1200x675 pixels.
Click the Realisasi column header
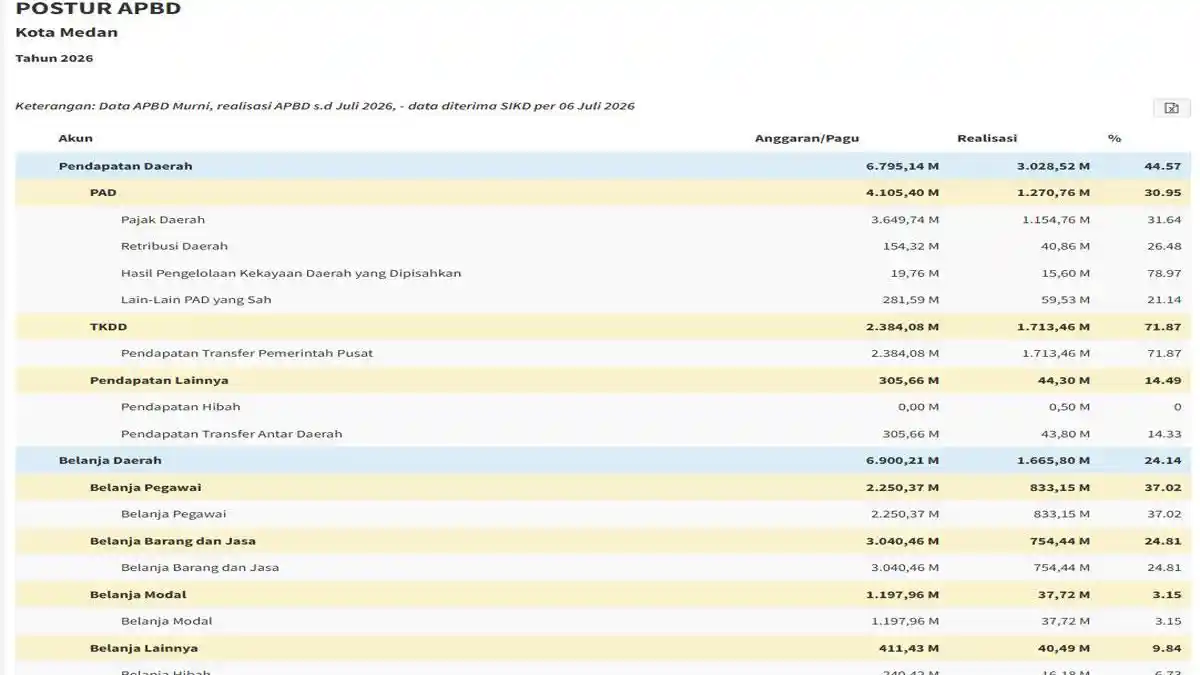pyautogui.click(x=987, y=138)
